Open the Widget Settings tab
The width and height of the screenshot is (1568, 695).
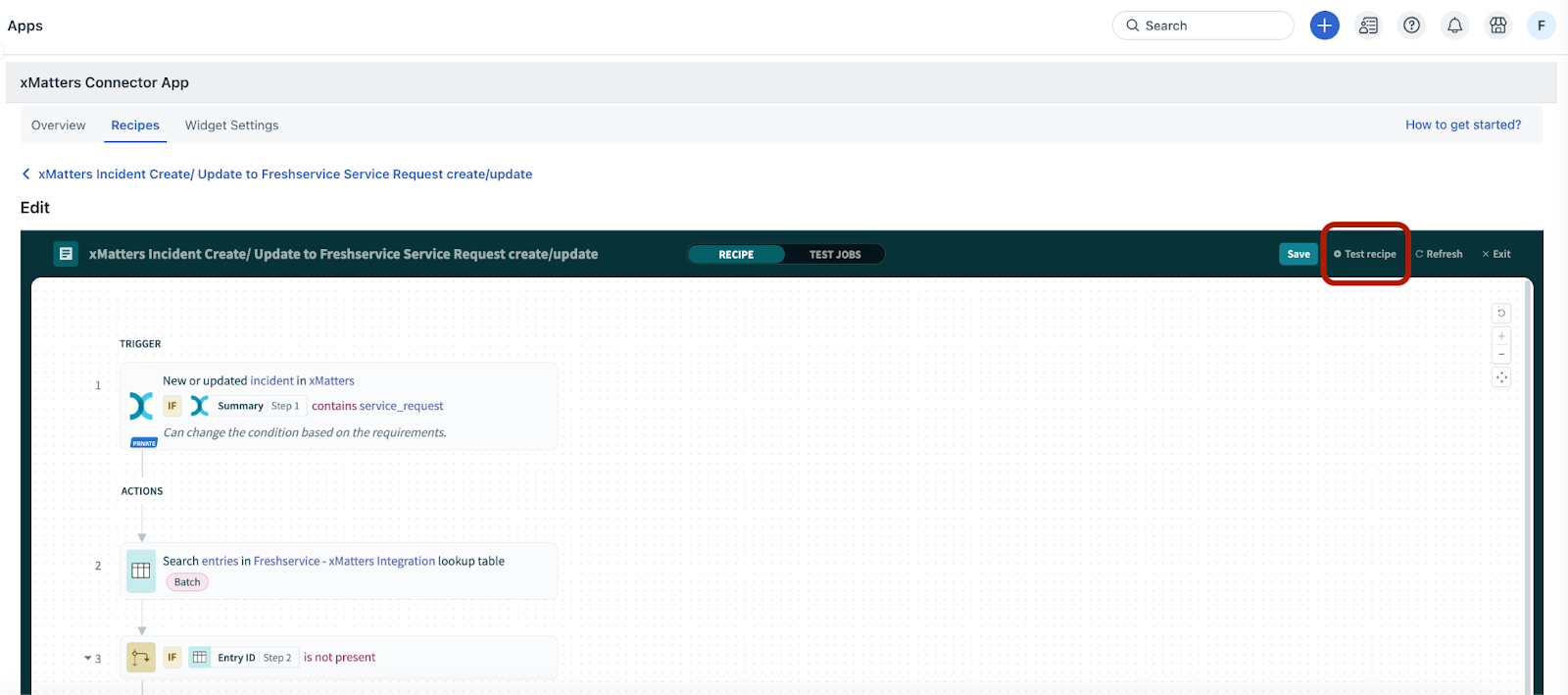coord(231,124)
